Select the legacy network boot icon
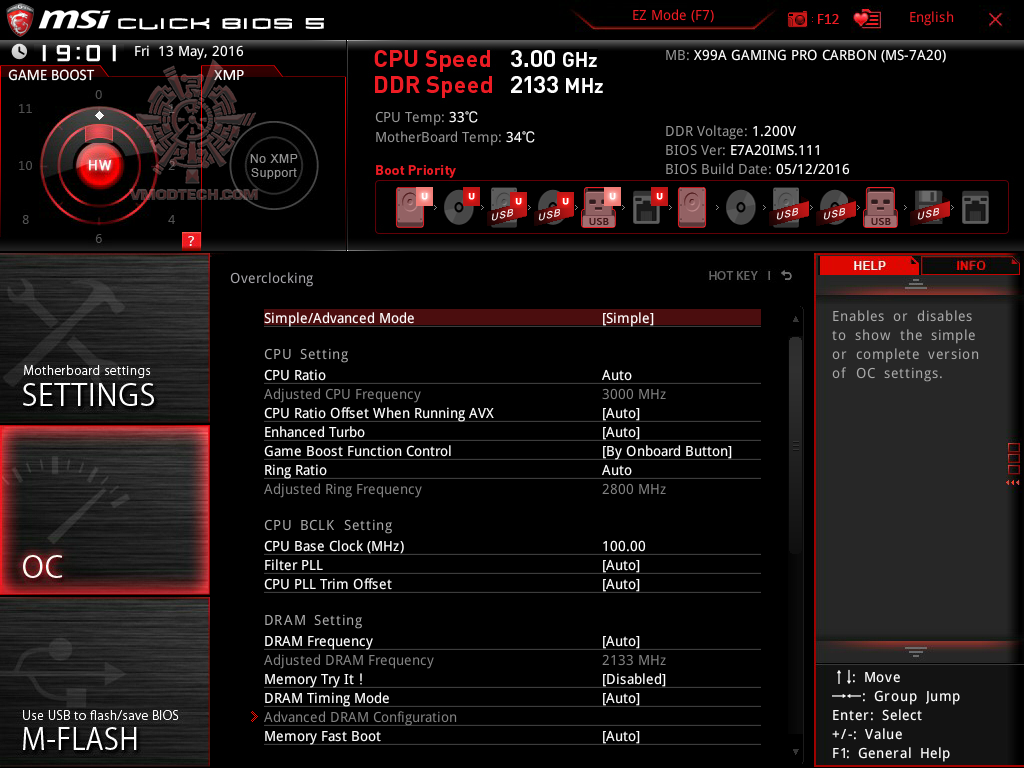 coord(975,207)
